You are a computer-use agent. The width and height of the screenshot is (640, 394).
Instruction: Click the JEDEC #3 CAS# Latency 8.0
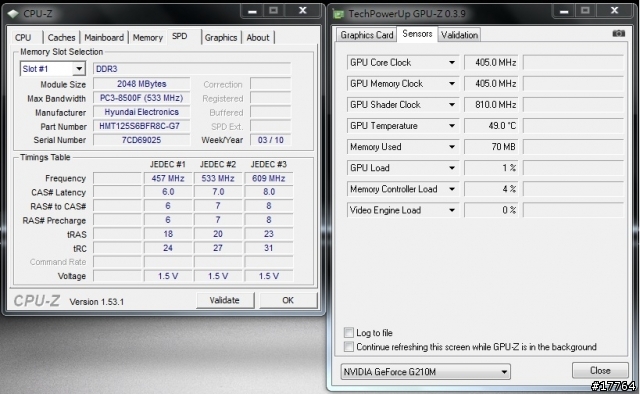269,192
